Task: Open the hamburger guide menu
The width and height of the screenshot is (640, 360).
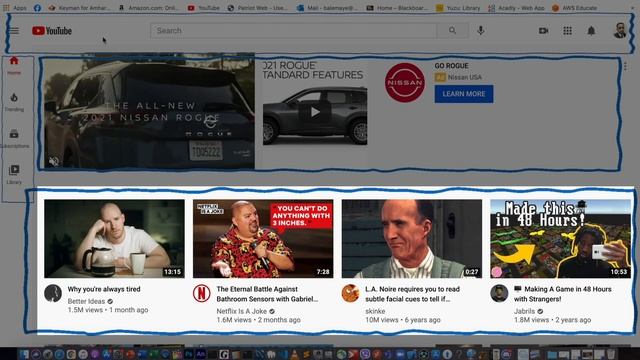Action: click(x=14, y=31)
